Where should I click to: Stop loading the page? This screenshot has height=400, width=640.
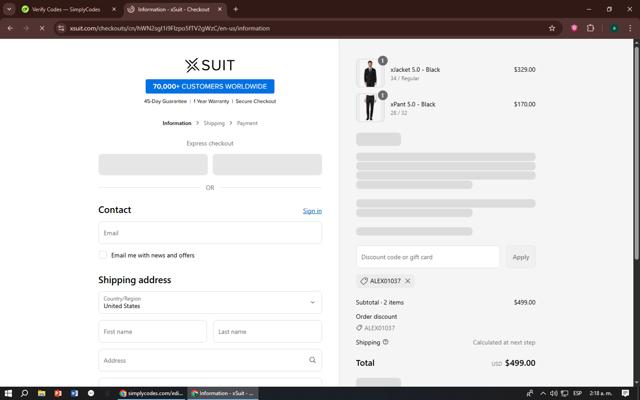coord(42,28)
